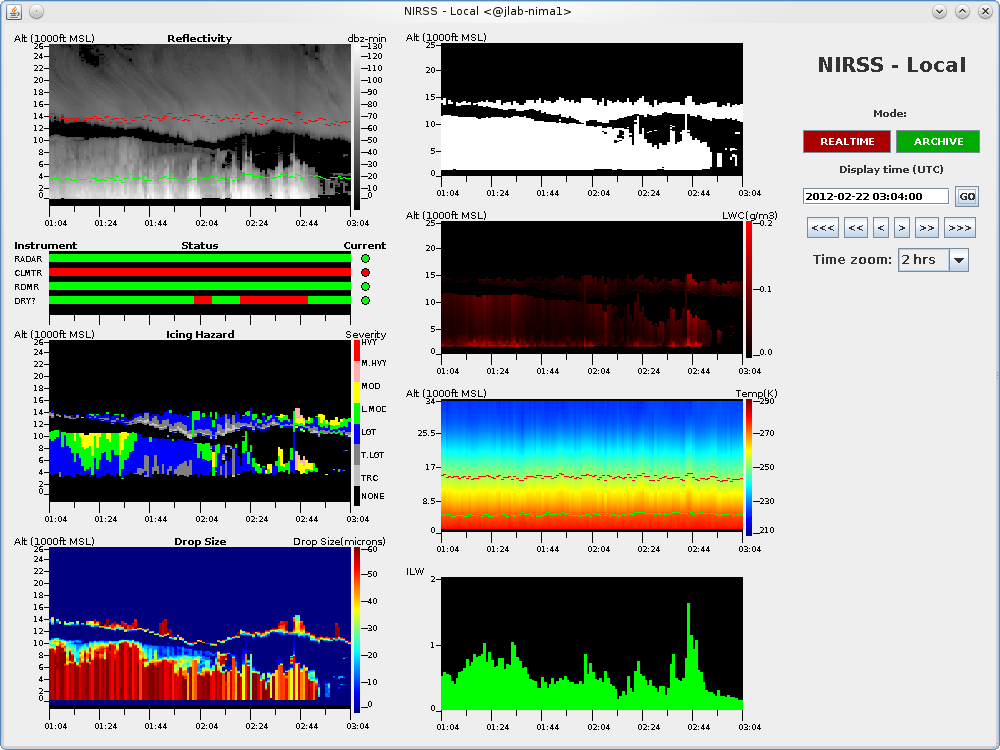Step back one interval with '<'
This screenshot has width=1000, height=750.
(x=880, y=228)
